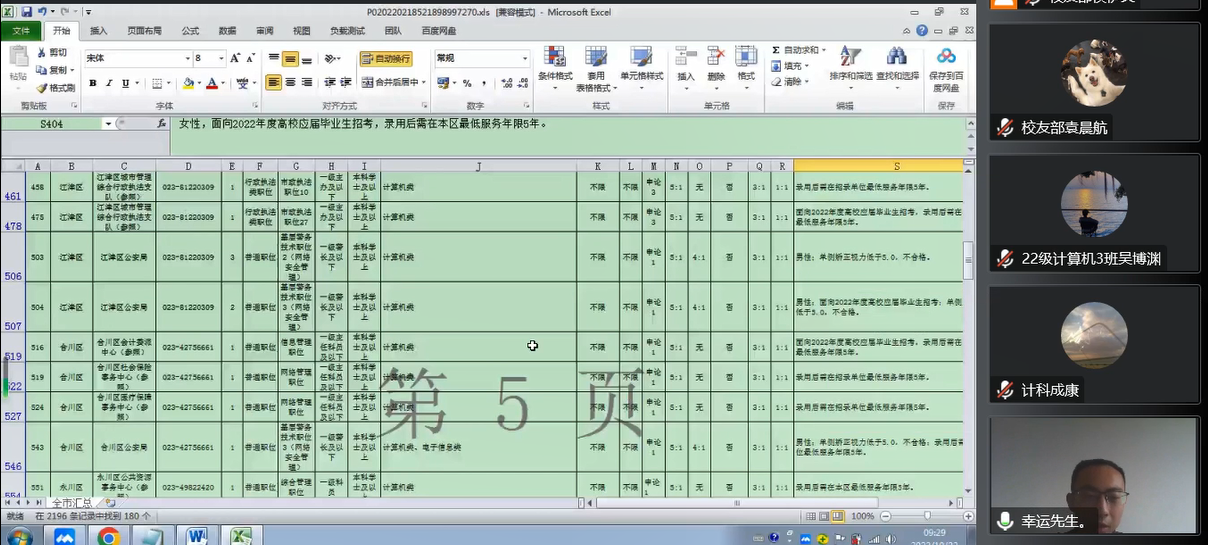Click the increase font size icon
This screenshot has width=1208, height=545.
(x=235, y=59)
